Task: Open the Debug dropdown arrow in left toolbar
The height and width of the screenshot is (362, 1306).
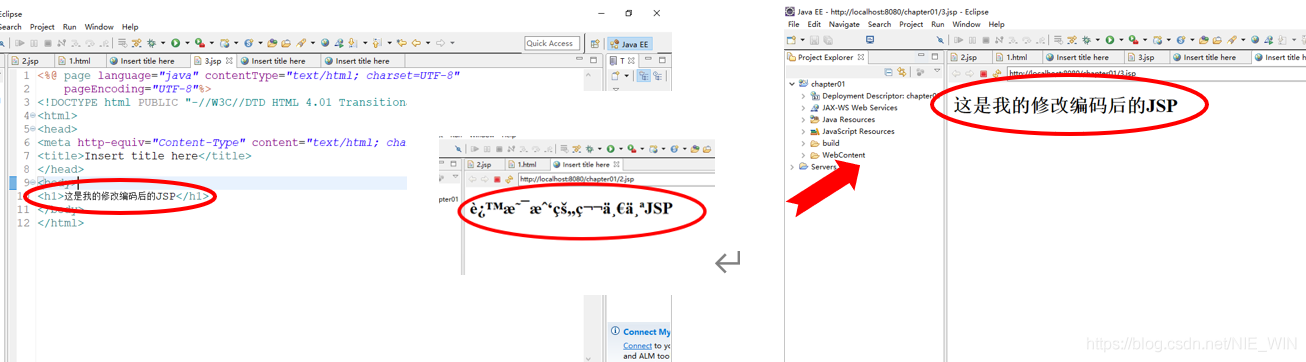Action: point(163,44)
